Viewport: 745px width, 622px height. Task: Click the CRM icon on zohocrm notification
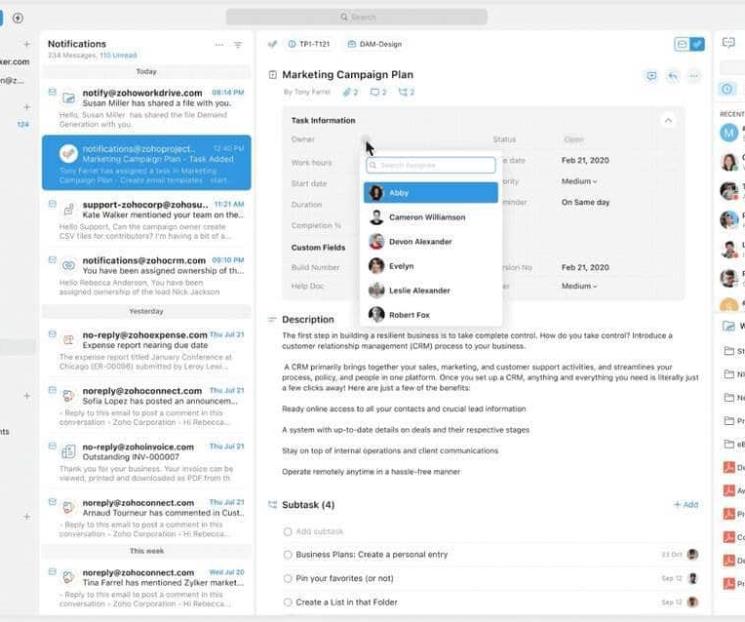click(x=68, y=266)
